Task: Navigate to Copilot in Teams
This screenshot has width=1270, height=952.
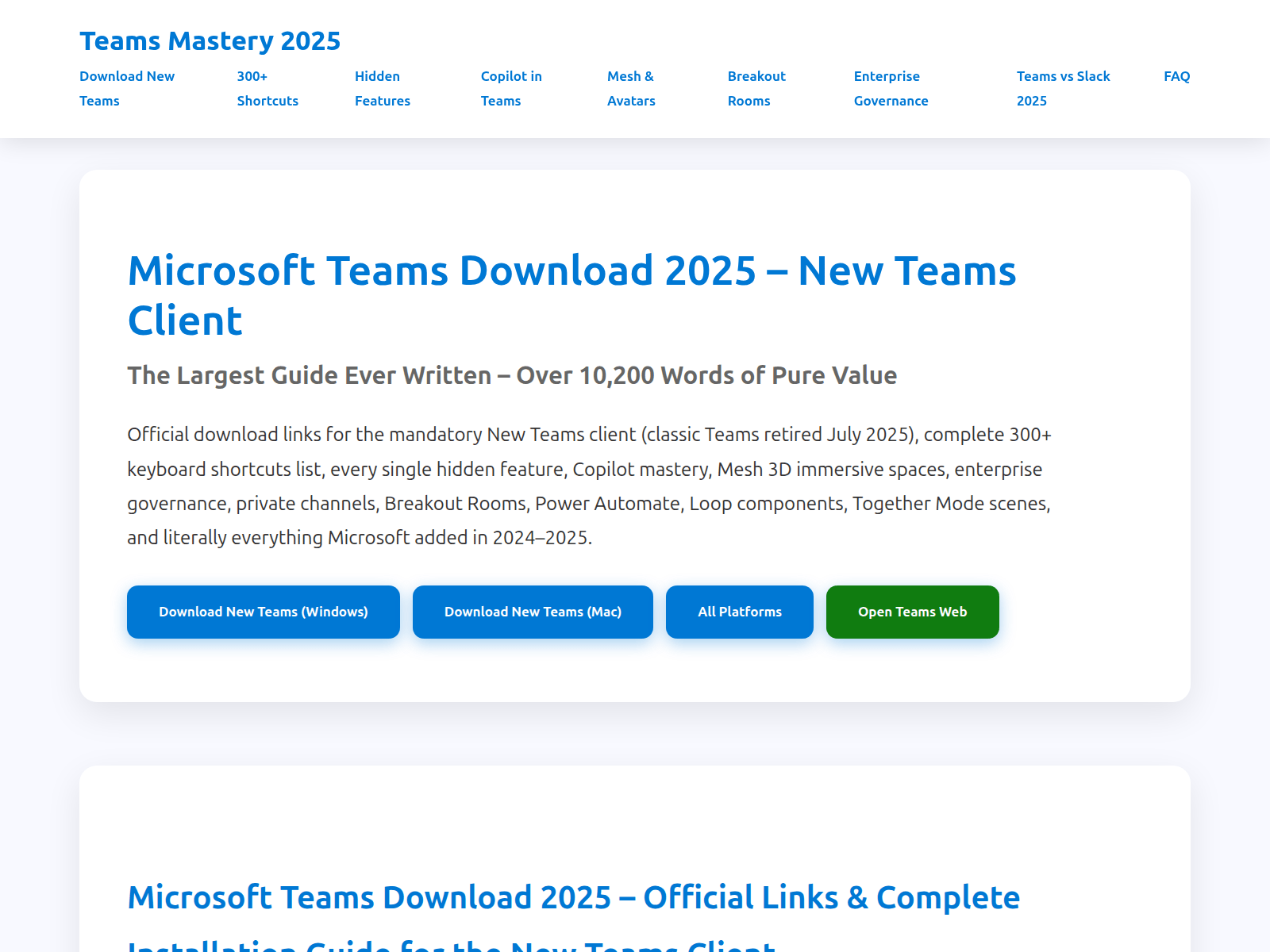Action: 511,88
